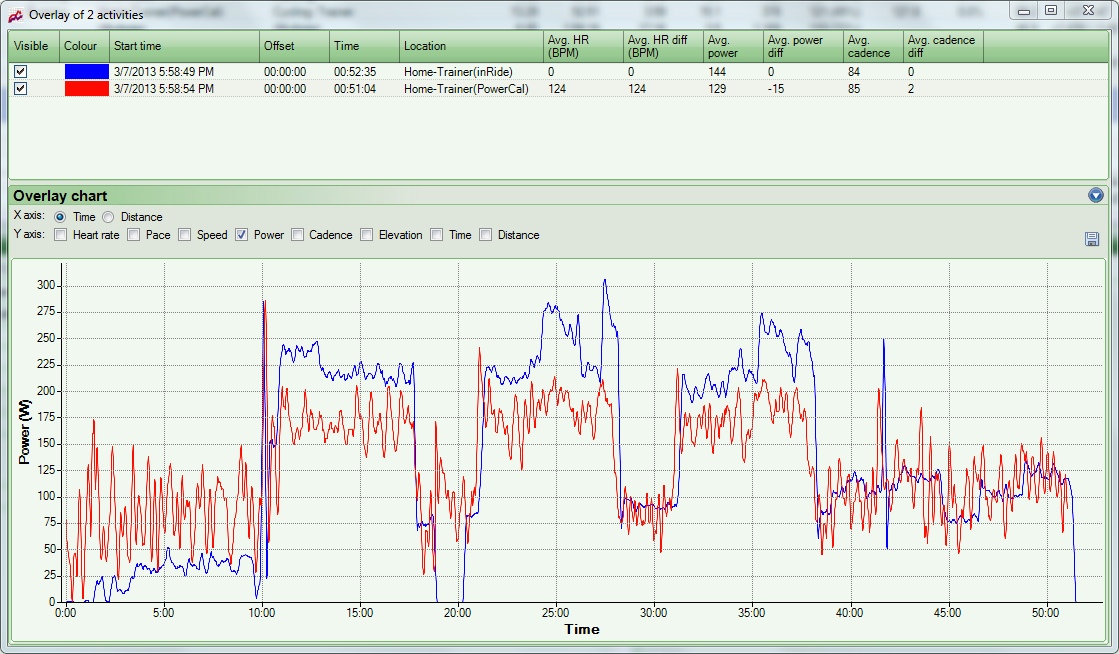The width and height of the screenshot is (1119, 654).
Task: Click the blue colour swatch
Action: (x=85, y=72)
